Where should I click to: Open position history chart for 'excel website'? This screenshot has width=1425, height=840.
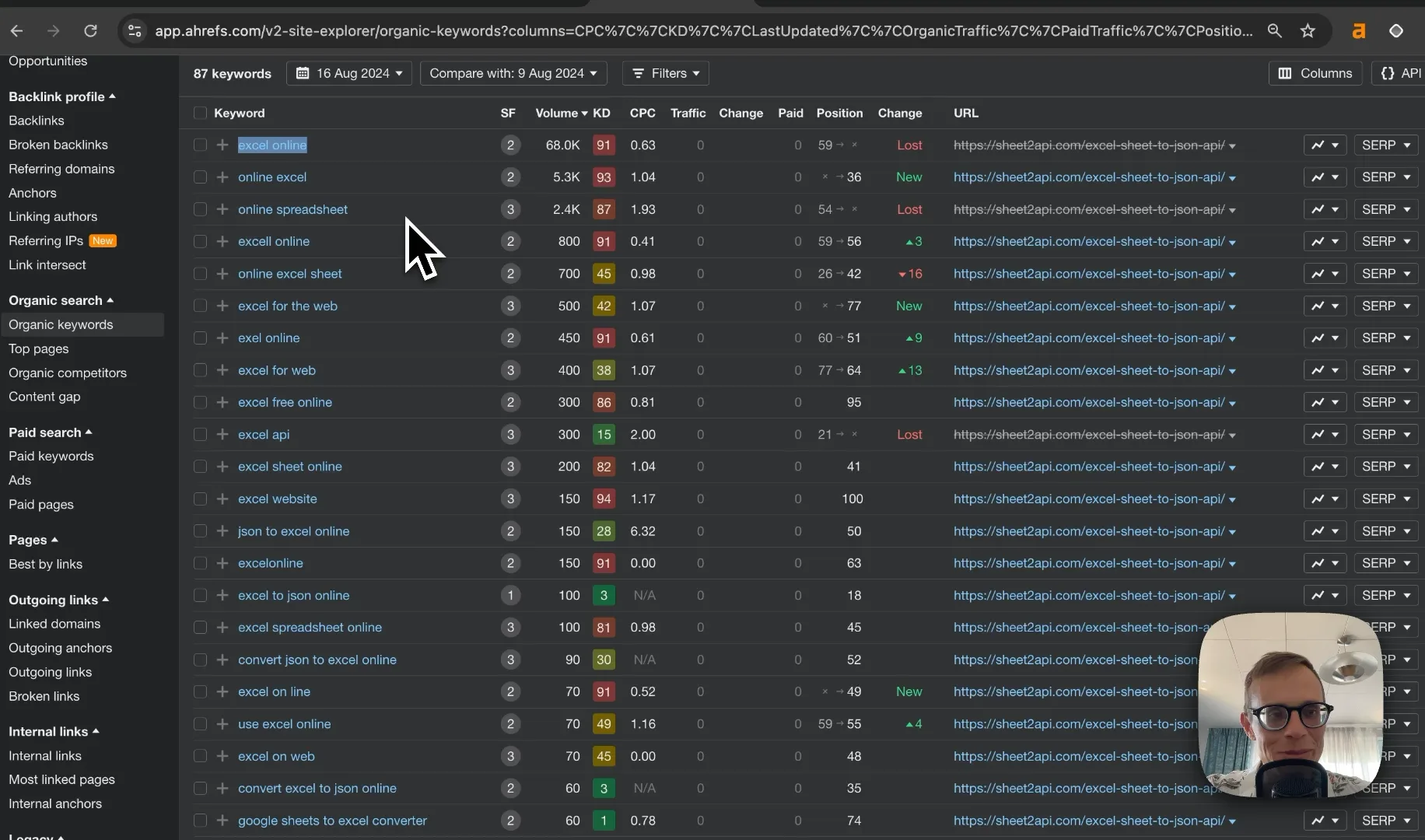pos(1325,499)
